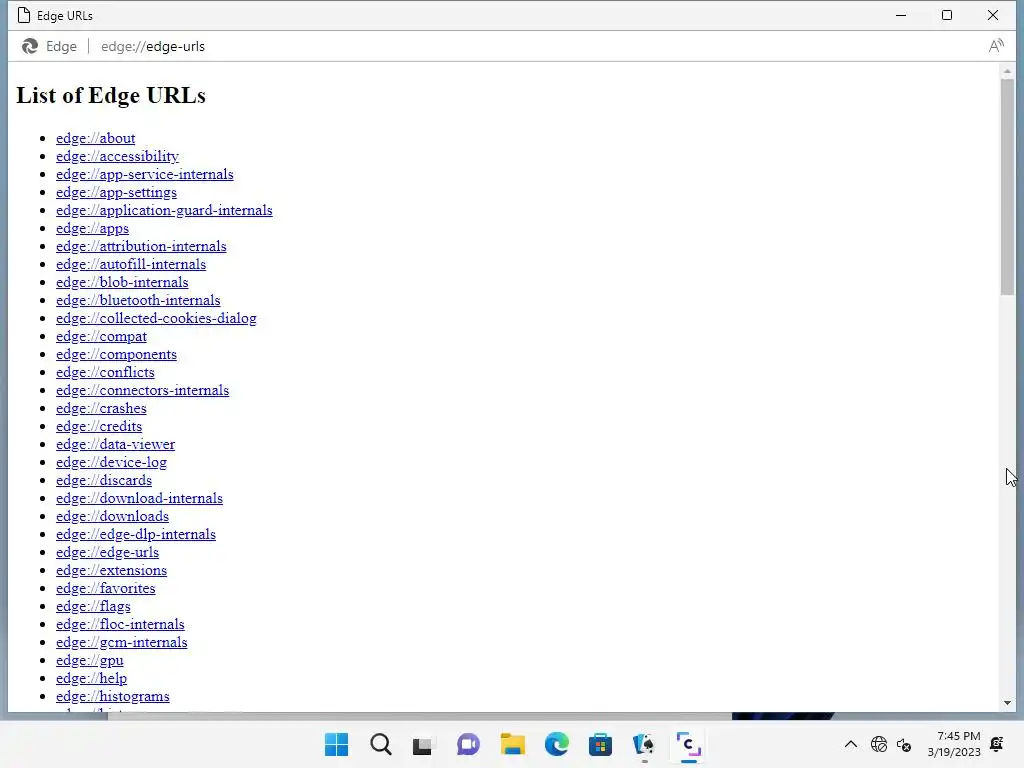Select the edge://device-log link

(x=111, y=462)
